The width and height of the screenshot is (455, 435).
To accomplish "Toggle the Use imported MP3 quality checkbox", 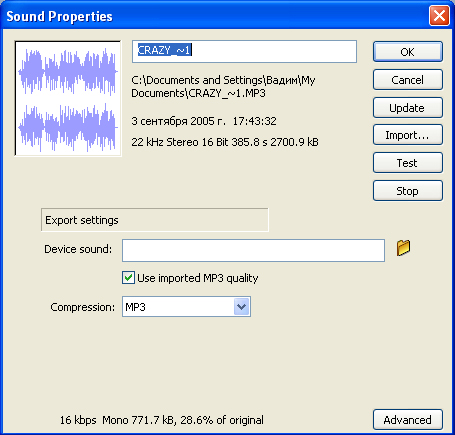I will click(128, 278).
